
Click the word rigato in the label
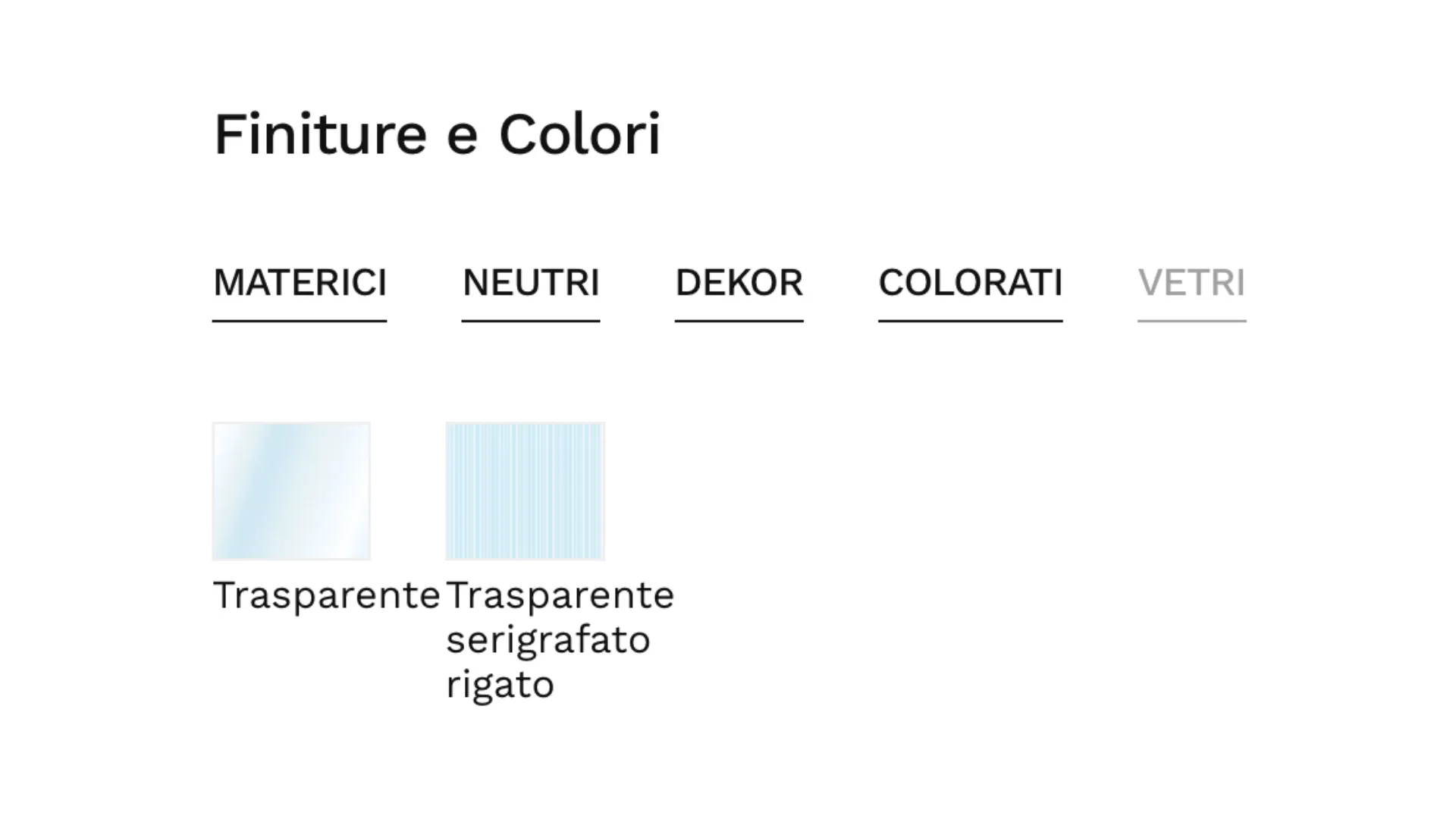click(500, 685)
